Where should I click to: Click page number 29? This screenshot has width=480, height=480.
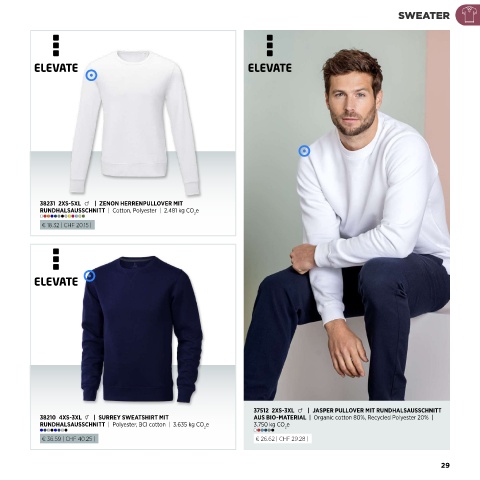(x=445, y=465)
